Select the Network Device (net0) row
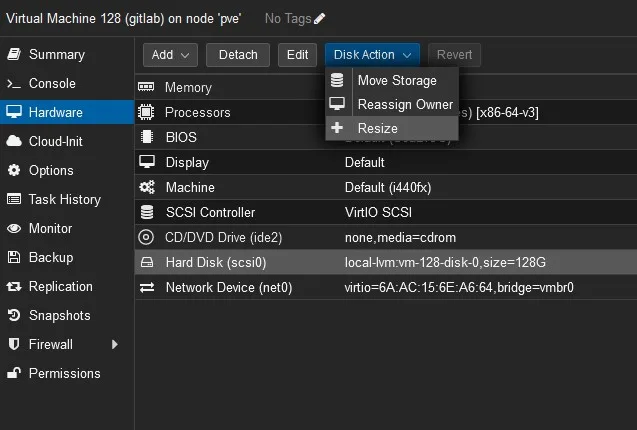The width and height of the screenshot is (637, 430). [386, 287]
